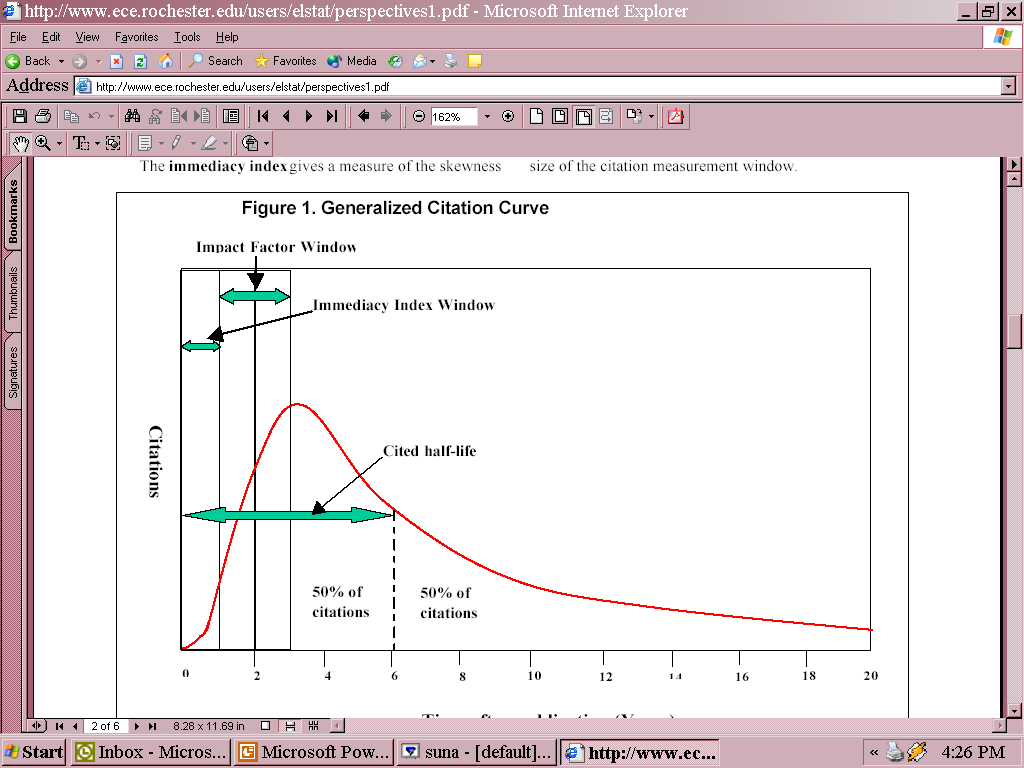Open the Favorites menu
1024x768 pixels.
click(136, 37)
